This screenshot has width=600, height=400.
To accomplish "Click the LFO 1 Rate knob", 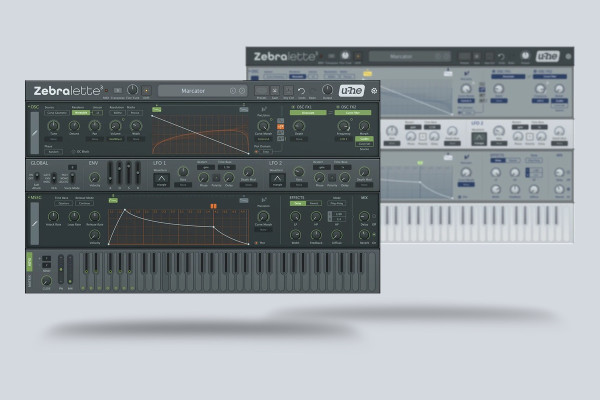I will [x=183, y=172].
